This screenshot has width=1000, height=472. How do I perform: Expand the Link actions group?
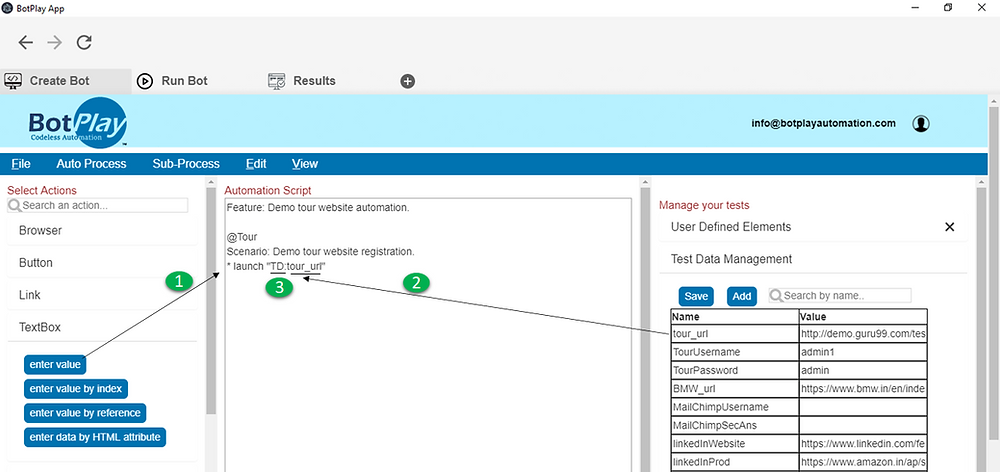(102, 295)
